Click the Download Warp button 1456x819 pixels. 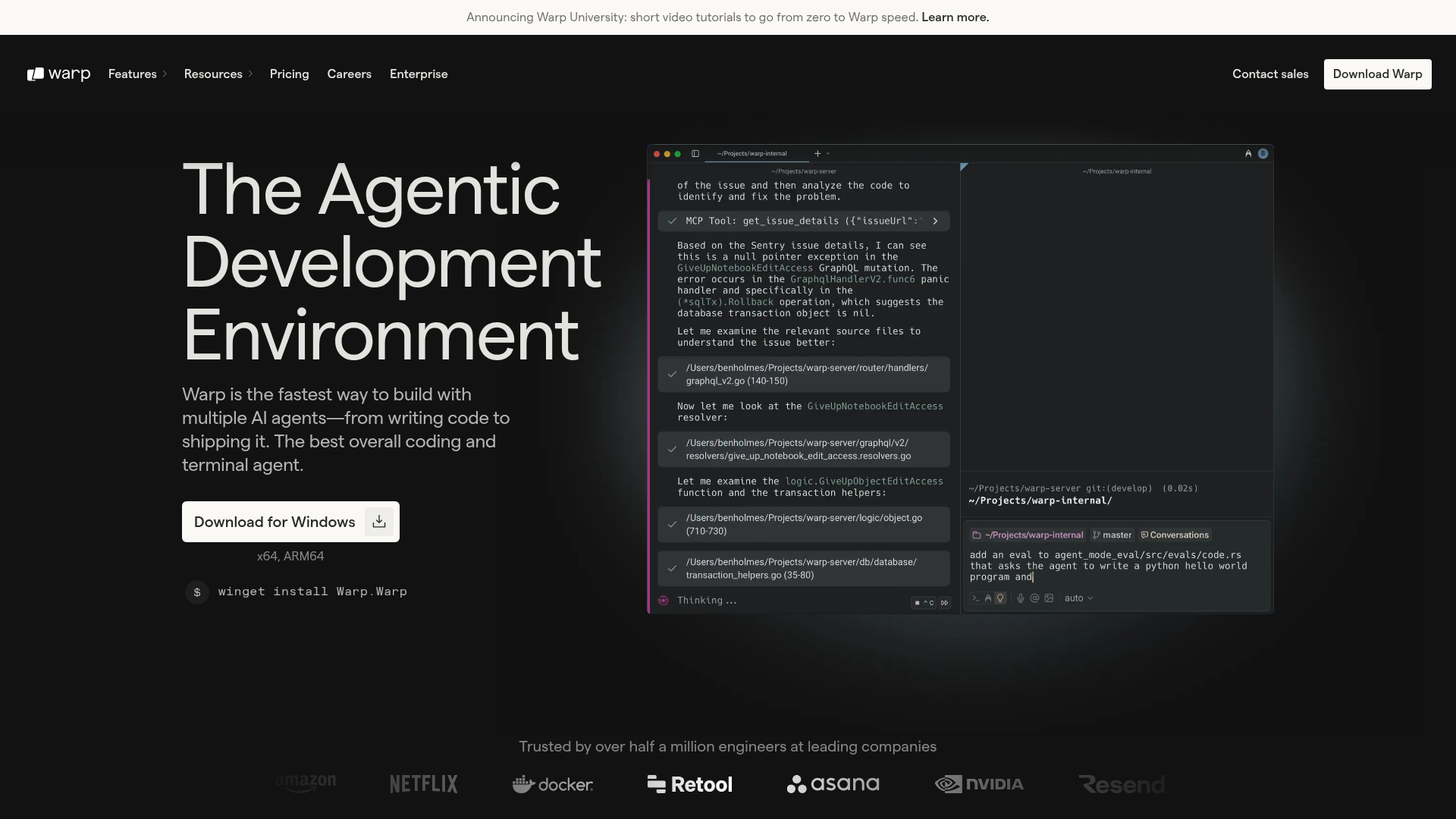[1377, 74]
